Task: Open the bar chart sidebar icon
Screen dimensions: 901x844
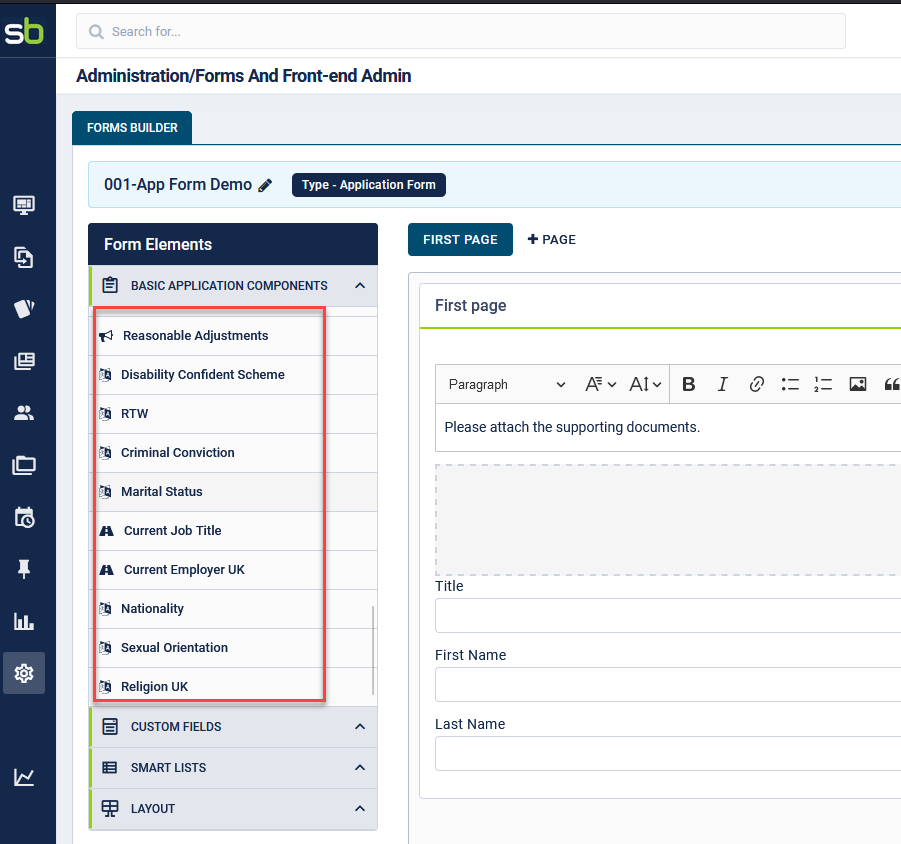Action: 24,621
